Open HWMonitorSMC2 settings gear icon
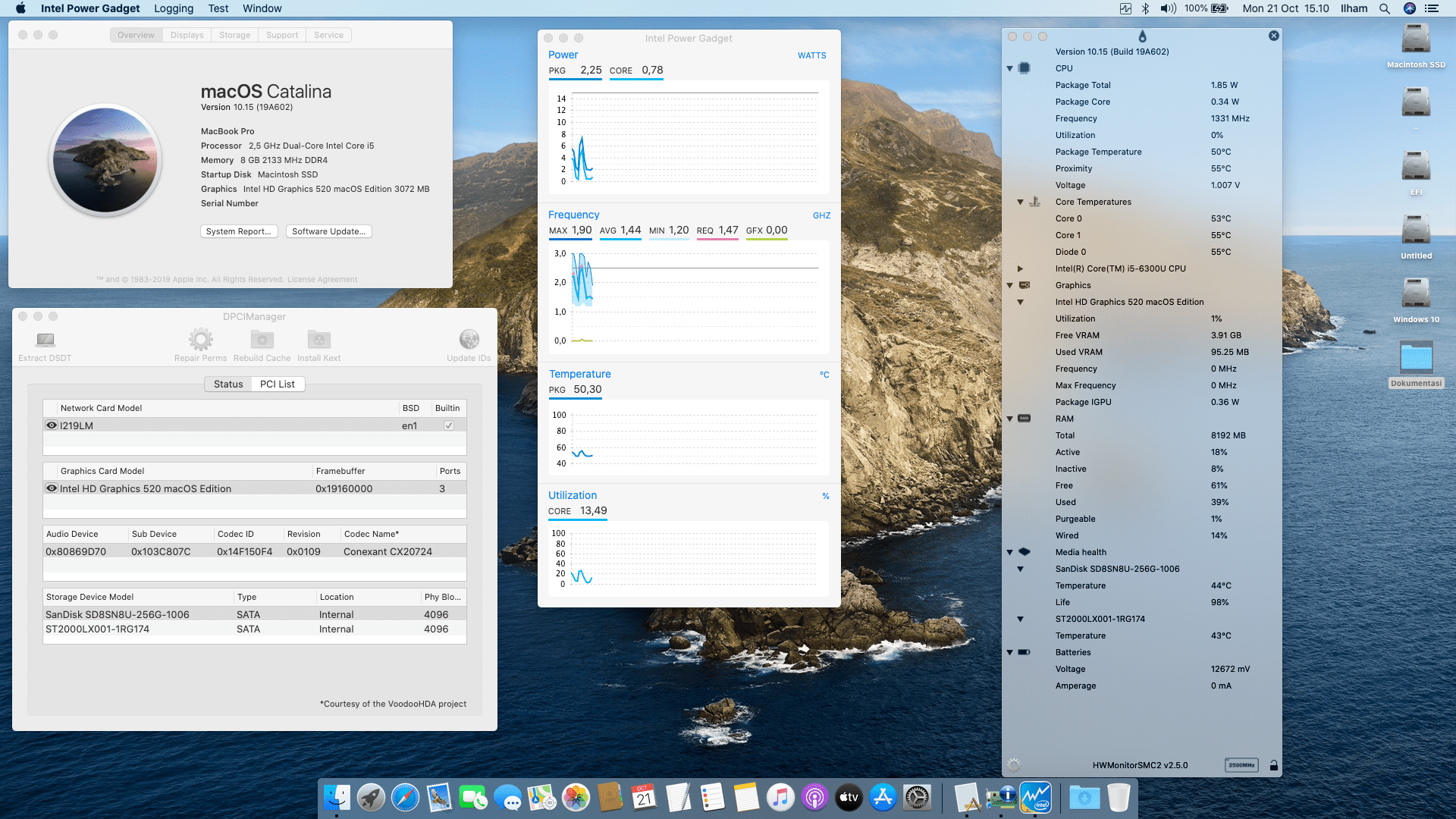 [x=1014, y=765]
